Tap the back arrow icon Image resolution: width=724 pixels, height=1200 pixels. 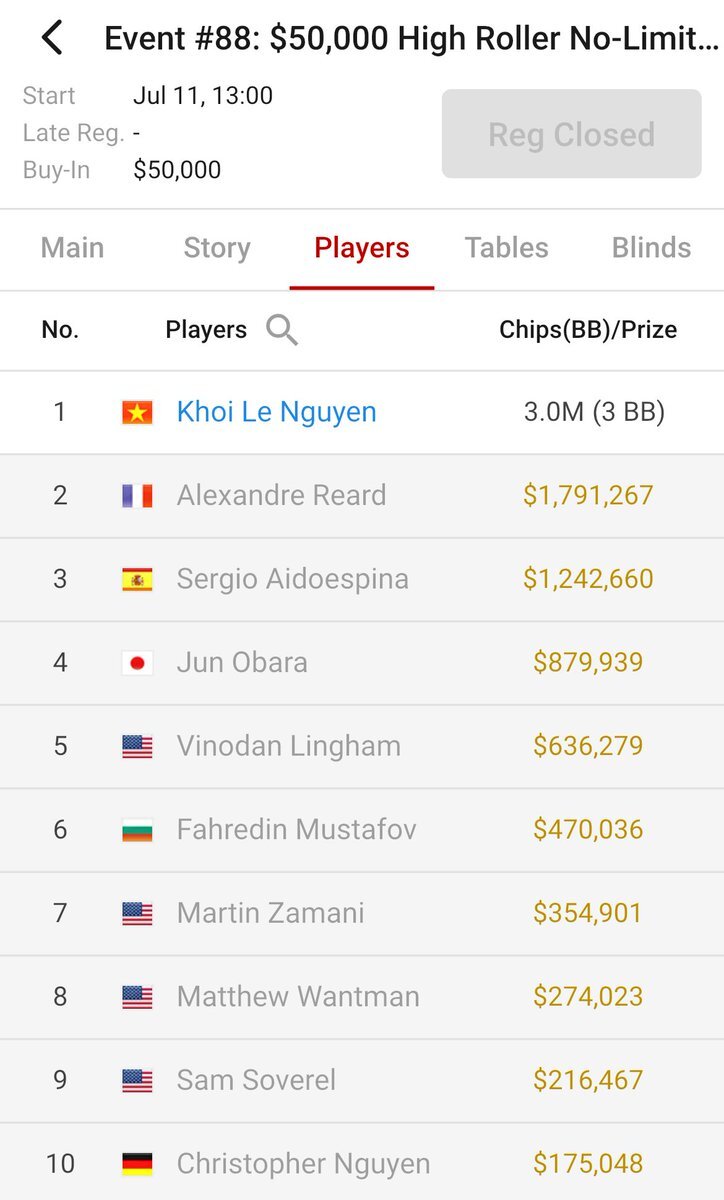(52, 39)
